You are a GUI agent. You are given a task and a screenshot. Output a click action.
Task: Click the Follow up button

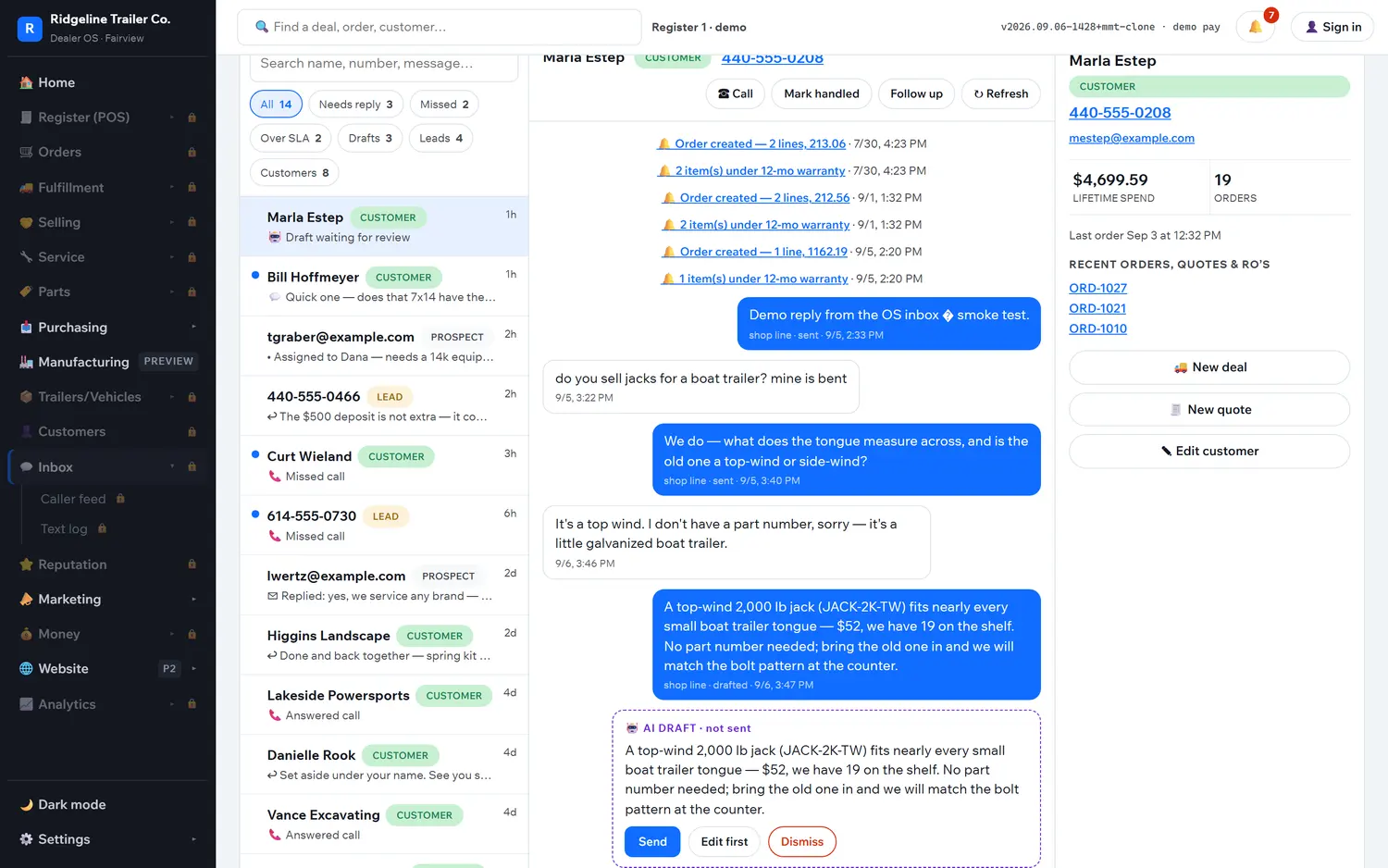[916, 93]
